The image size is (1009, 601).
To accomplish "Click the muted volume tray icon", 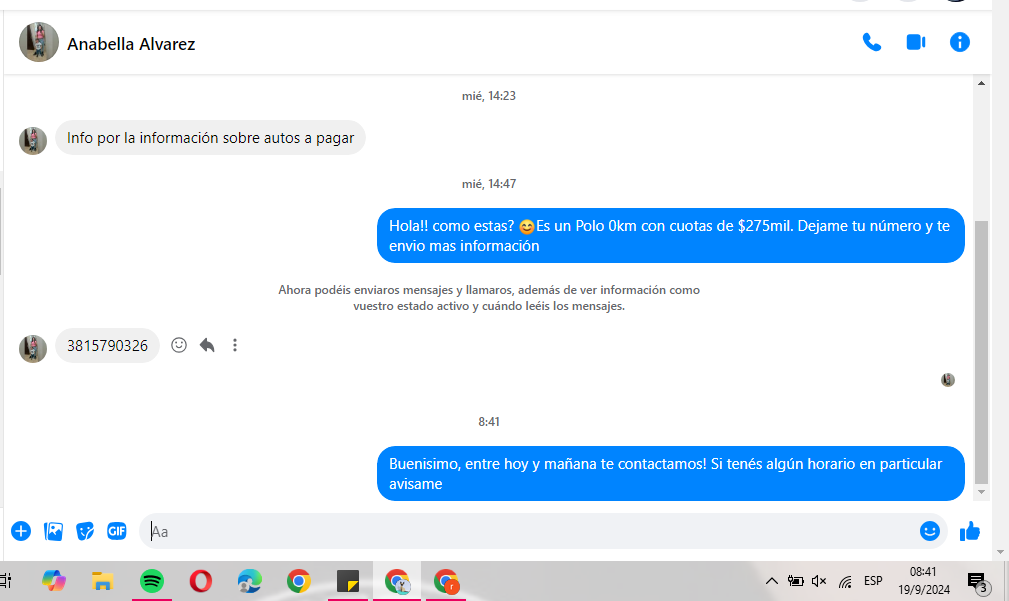I will pyautogui.click(x=819, y=581).
